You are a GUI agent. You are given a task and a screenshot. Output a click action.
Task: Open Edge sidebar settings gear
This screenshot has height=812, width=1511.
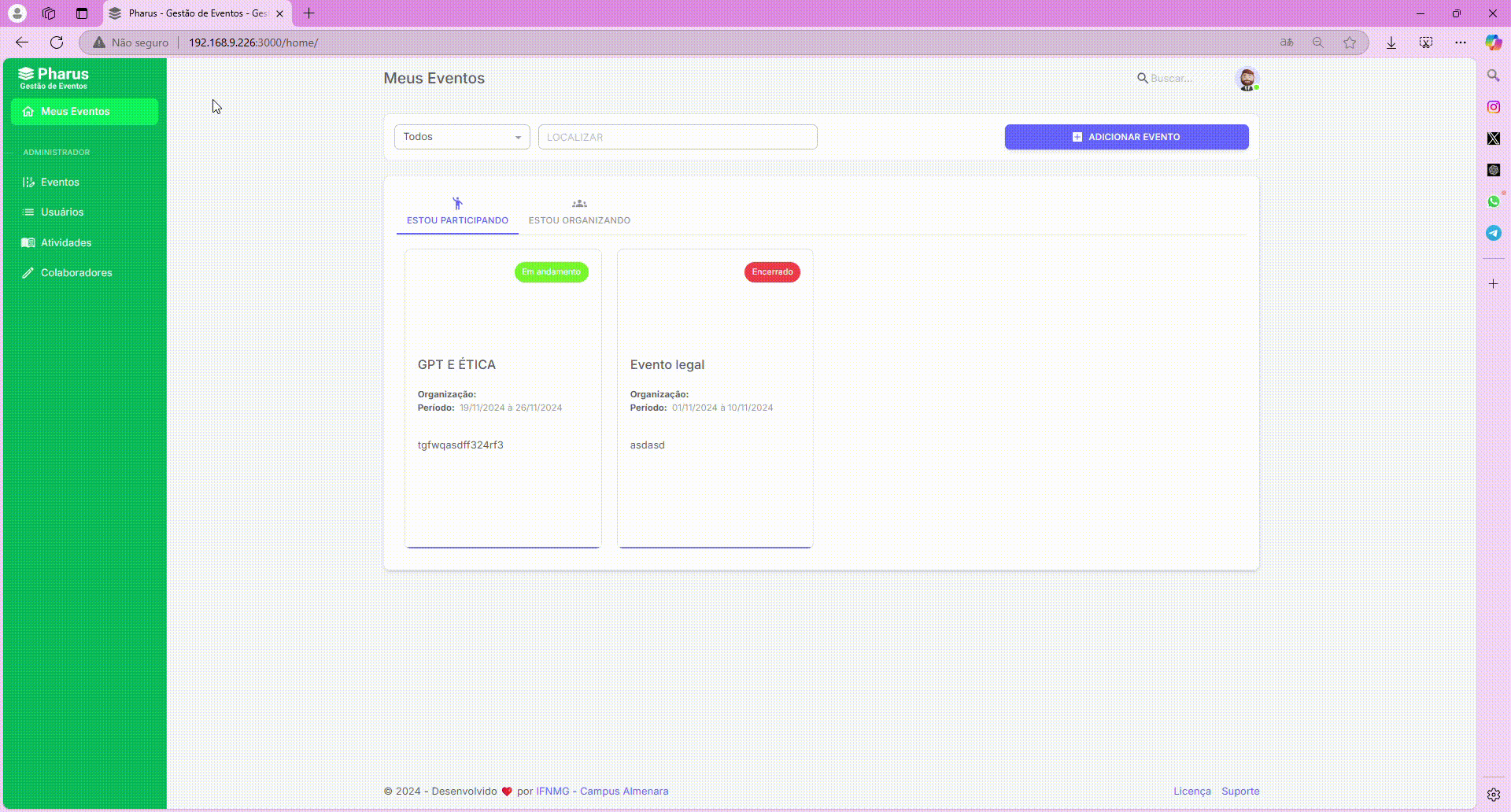pos(1493,795)
